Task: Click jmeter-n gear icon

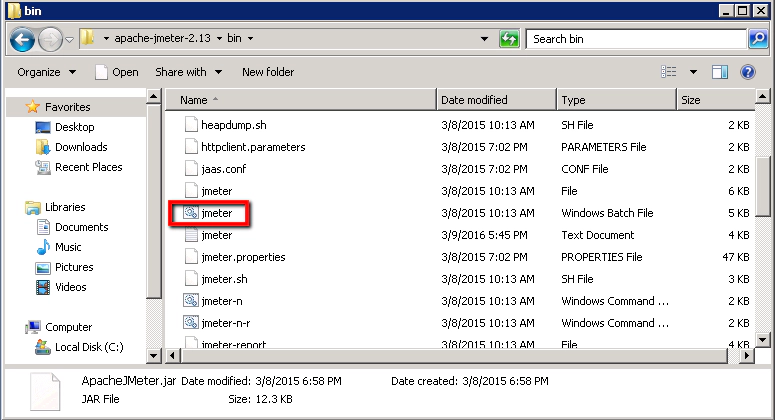Action: pos(191,301)
